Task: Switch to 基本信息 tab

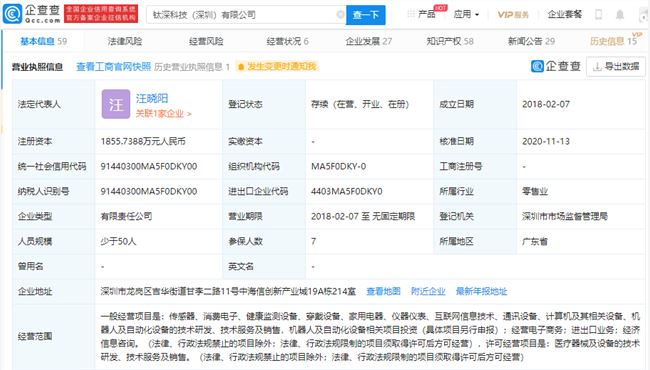Action: click(x=44, y=41)
